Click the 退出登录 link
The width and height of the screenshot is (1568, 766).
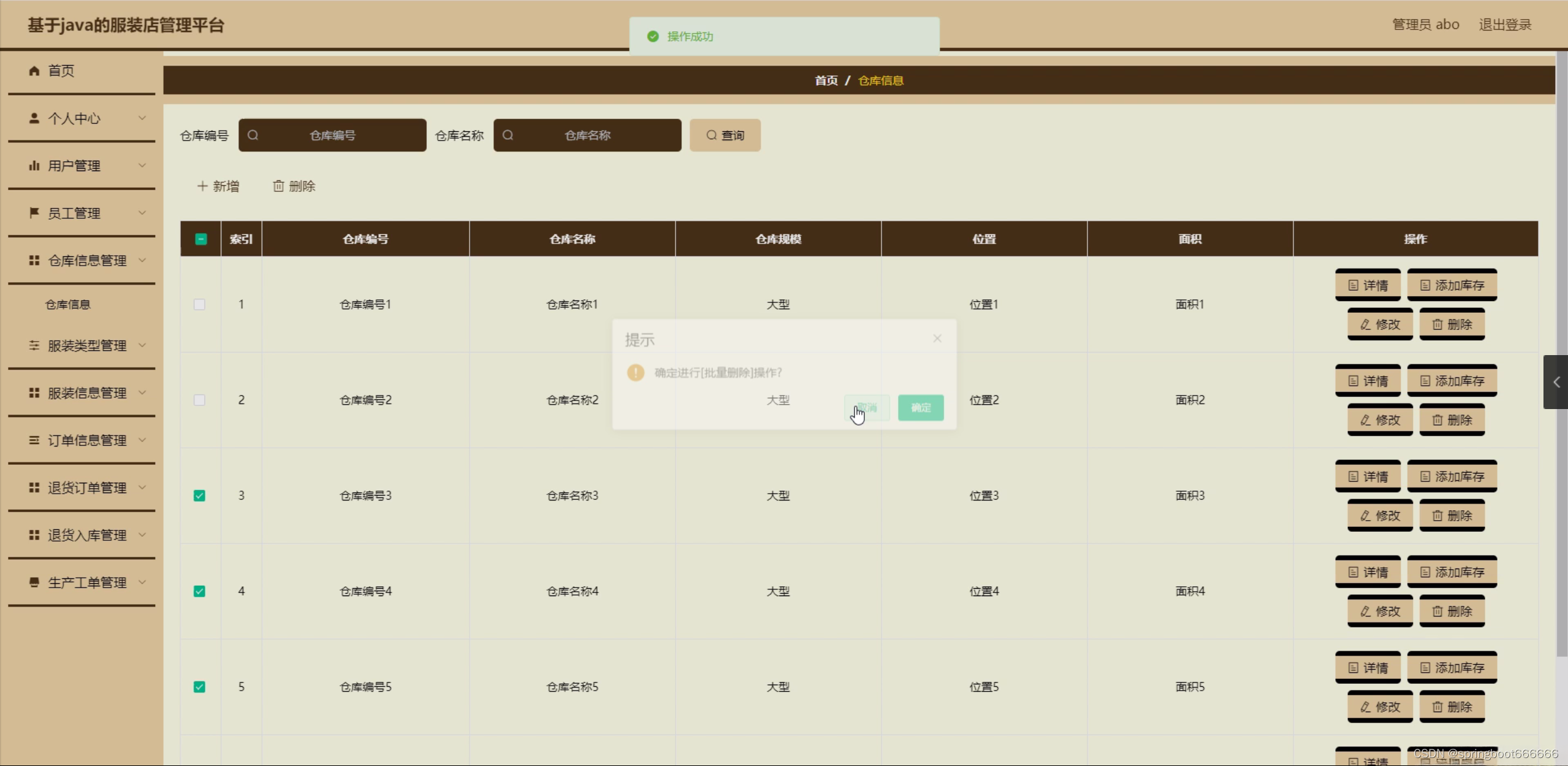coord(1505,25)
